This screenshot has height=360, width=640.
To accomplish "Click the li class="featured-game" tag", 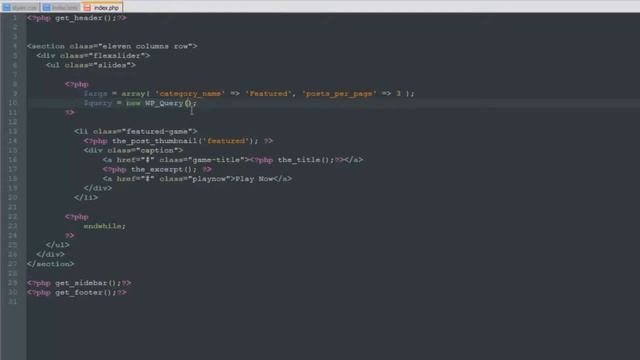I will 136,131.
